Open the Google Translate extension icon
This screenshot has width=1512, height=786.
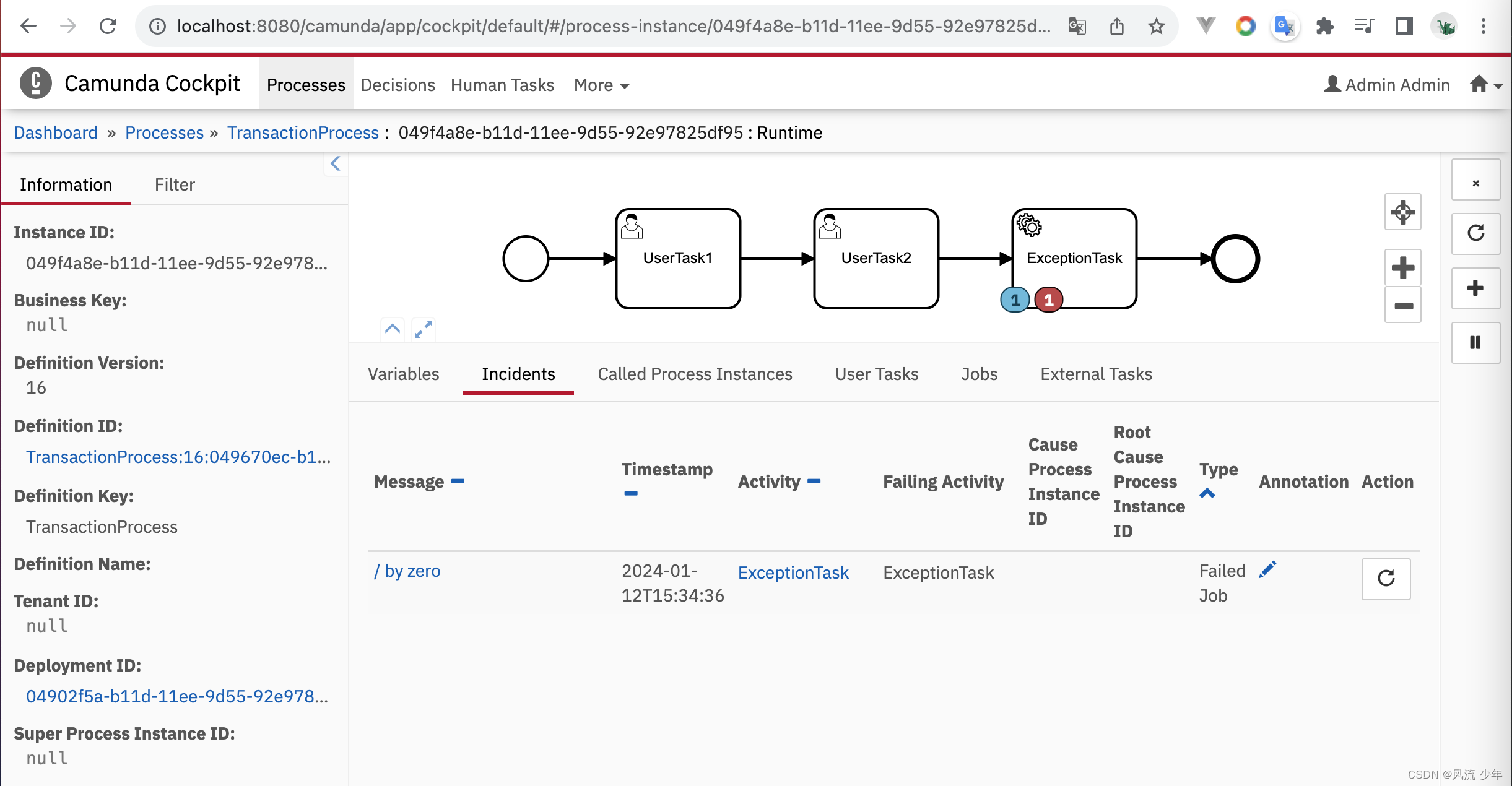1285,26
